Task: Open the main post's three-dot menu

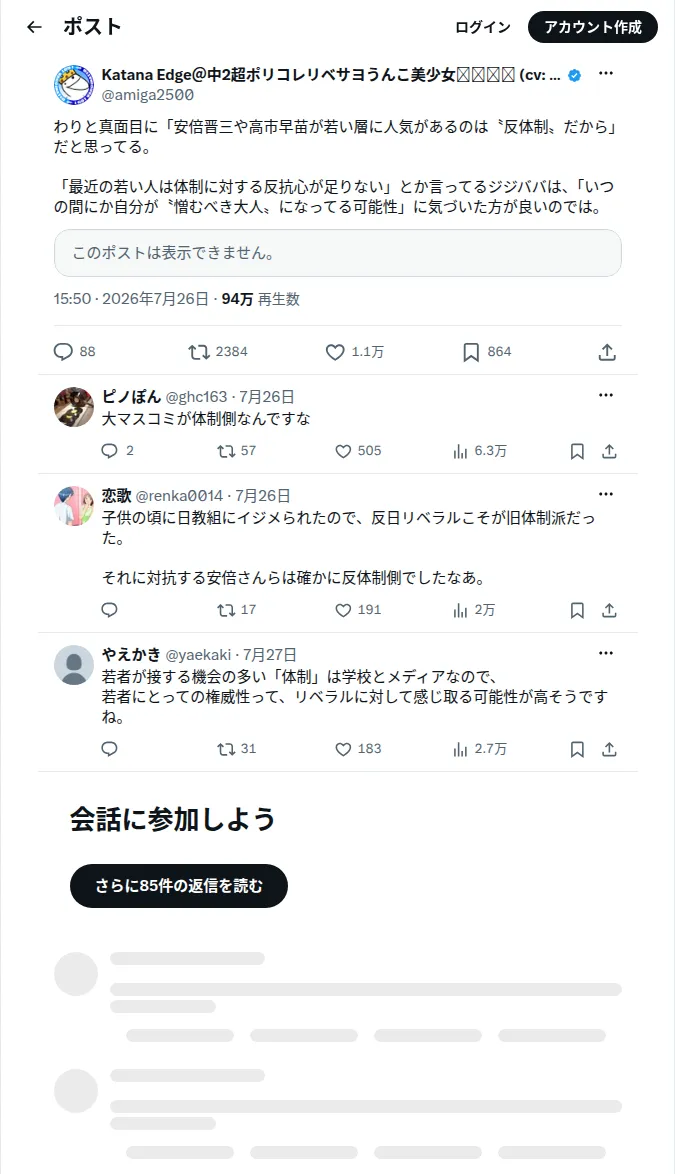Action: coord(606,73)
